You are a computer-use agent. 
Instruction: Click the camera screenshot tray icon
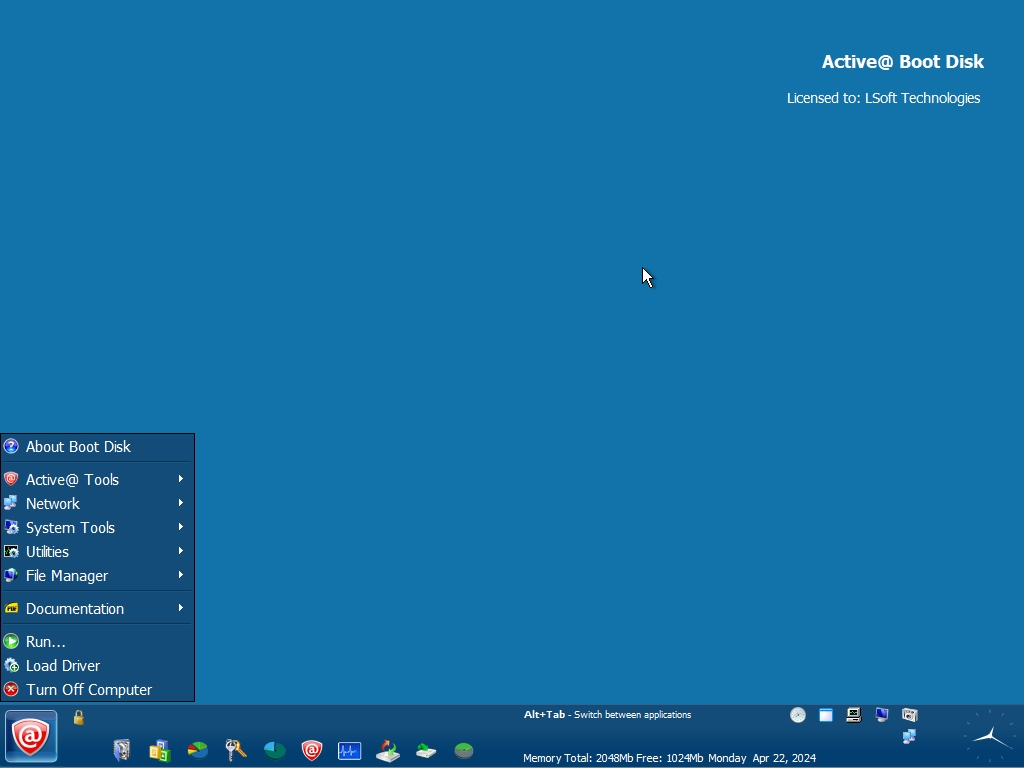(909, 715)
